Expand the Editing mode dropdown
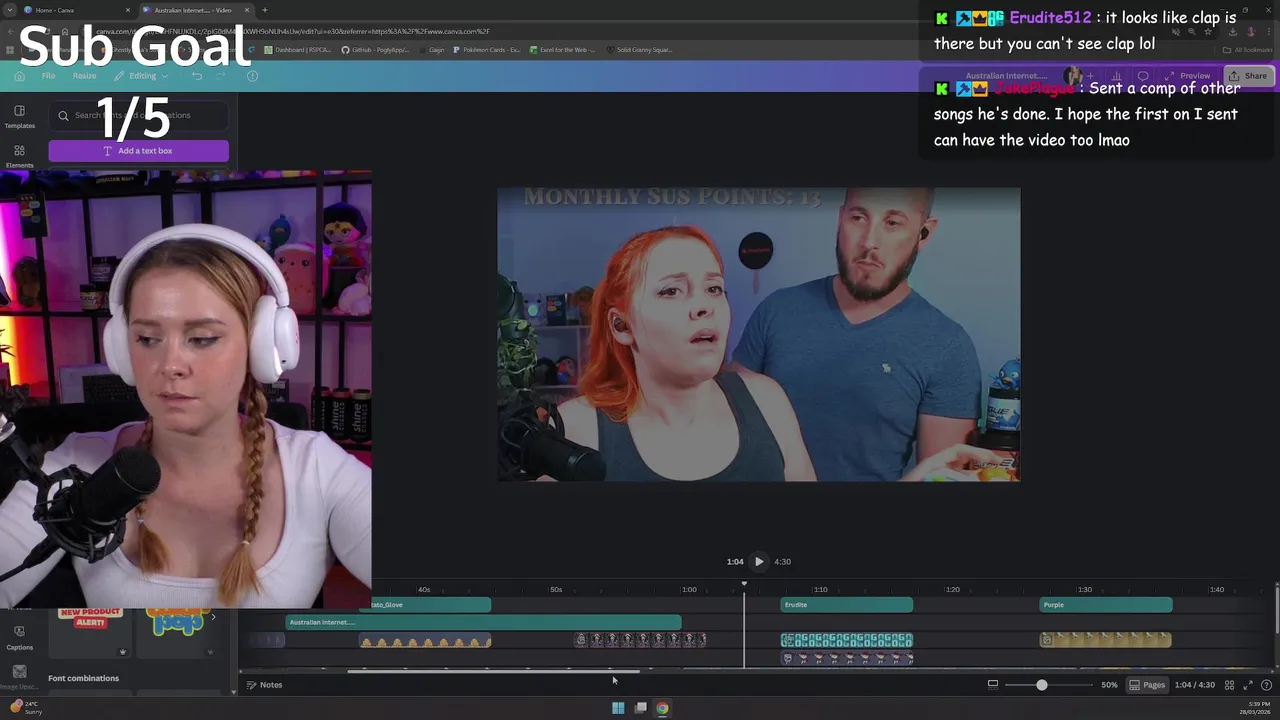Viewport: 1280px width, 720px height. coord(141,76)
